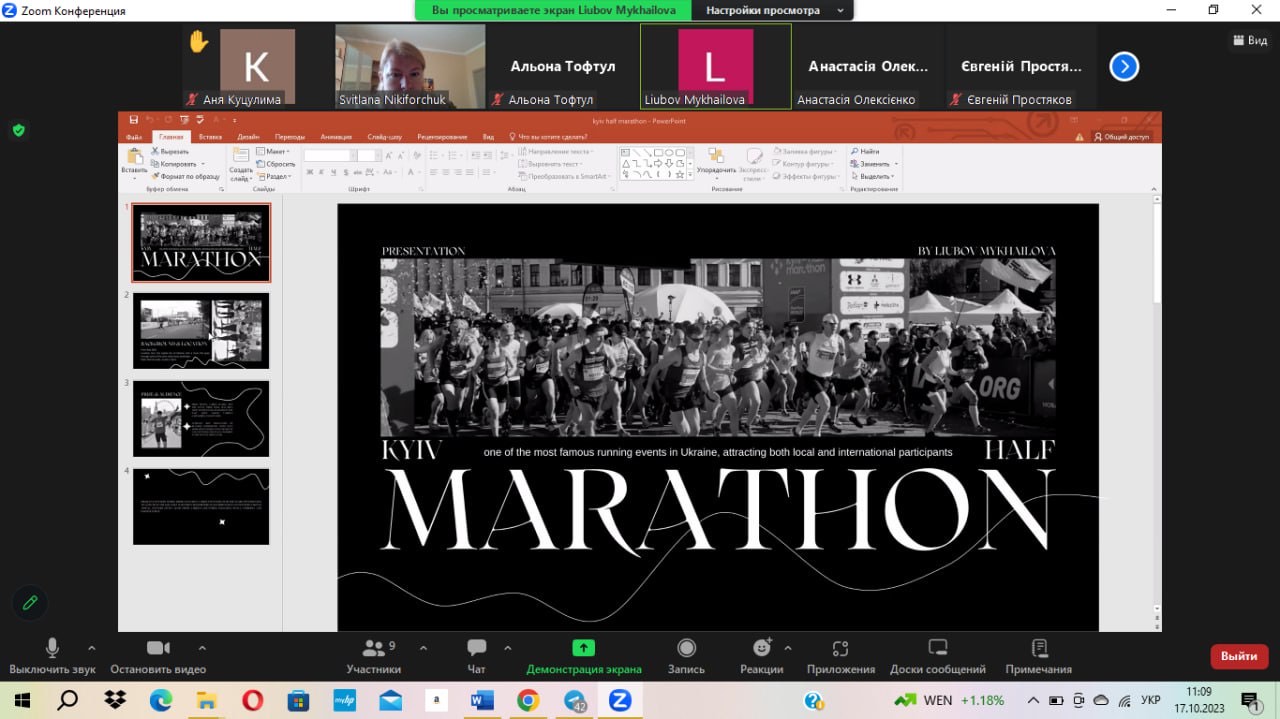Open the Участники participants panel

point(374,655)
